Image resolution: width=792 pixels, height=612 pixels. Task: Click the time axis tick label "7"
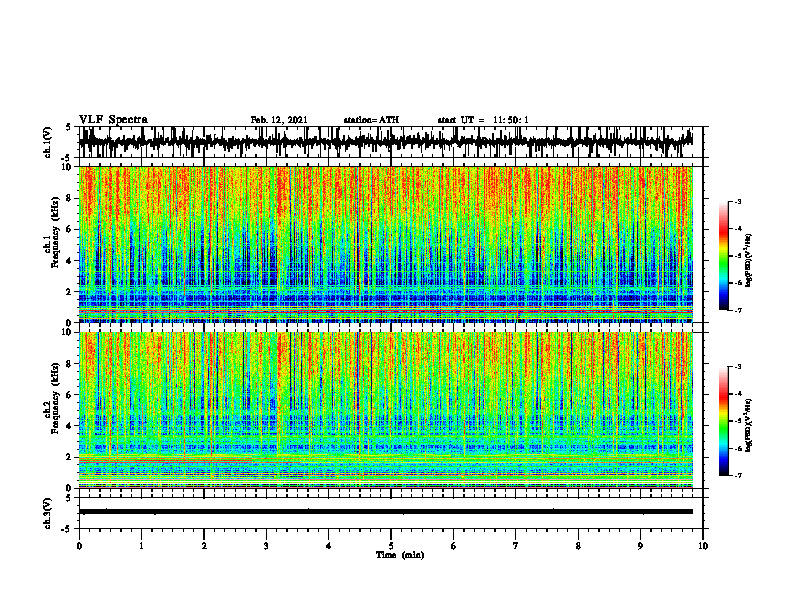(516, 546)
